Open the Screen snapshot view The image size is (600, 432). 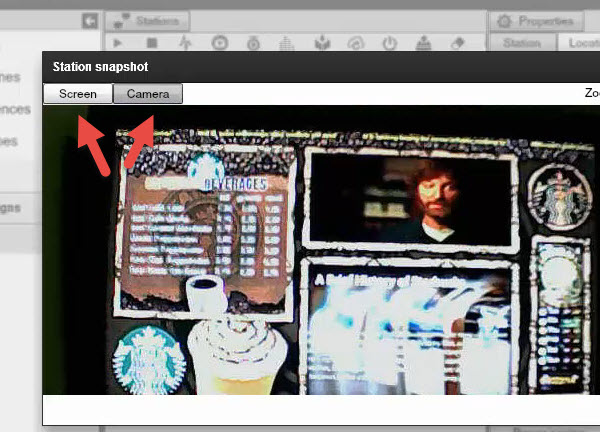click(78, 94)
